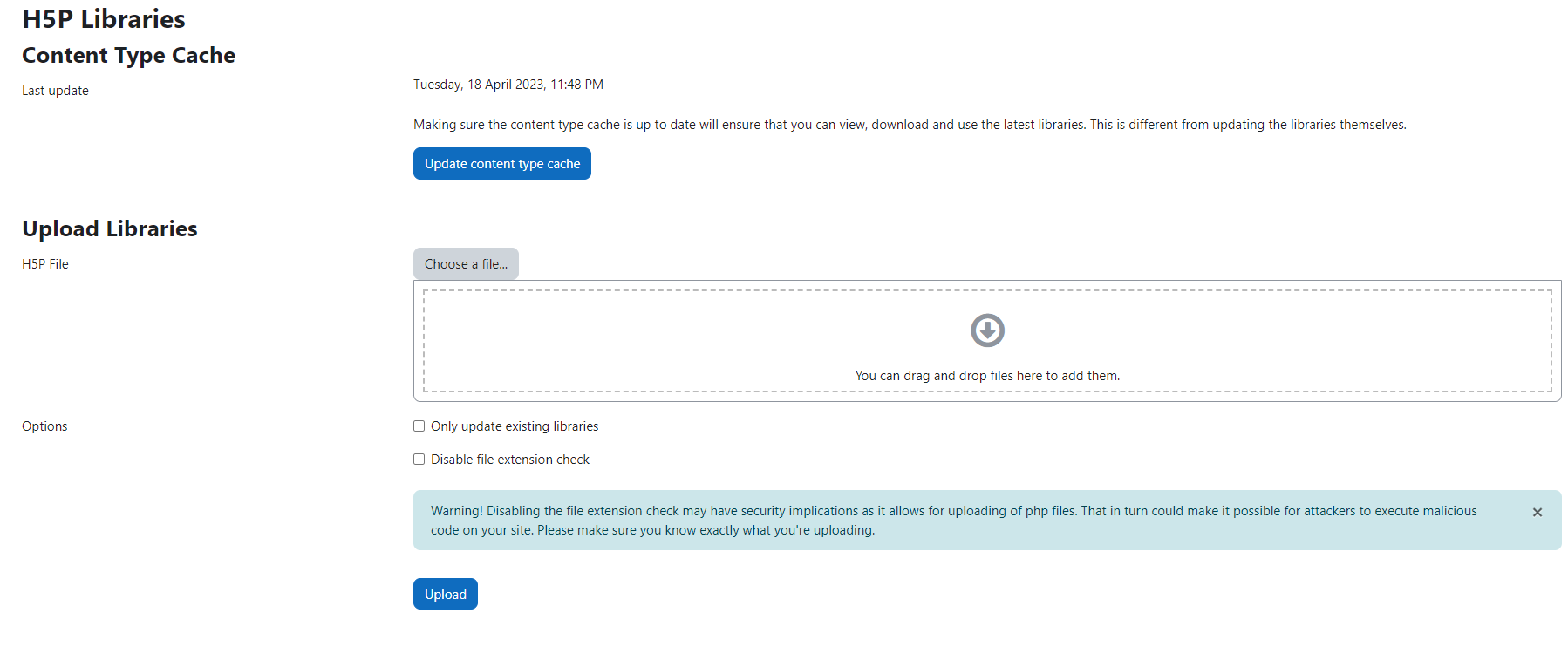Dismiss the file extension warning alert
Viewport: 1568px width, 647px height.
[x=1537, y=513]
